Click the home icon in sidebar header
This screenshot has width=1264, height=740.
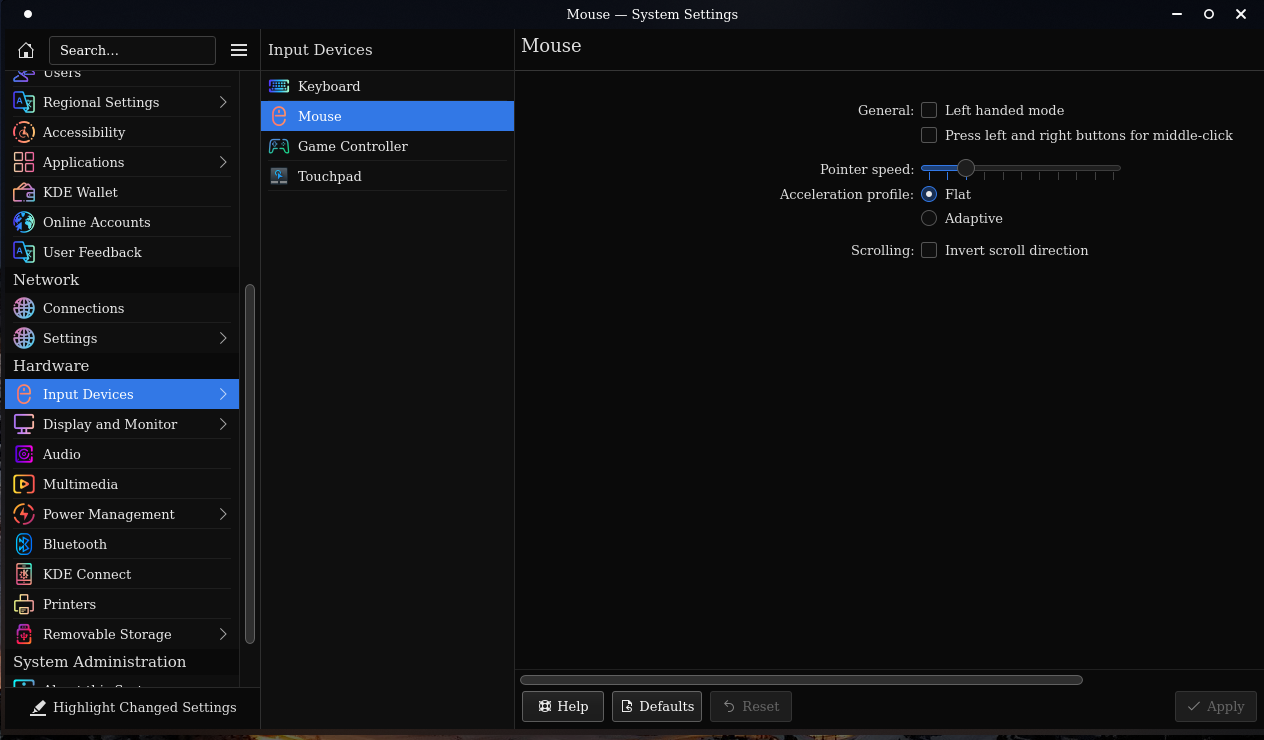(26, 50)
